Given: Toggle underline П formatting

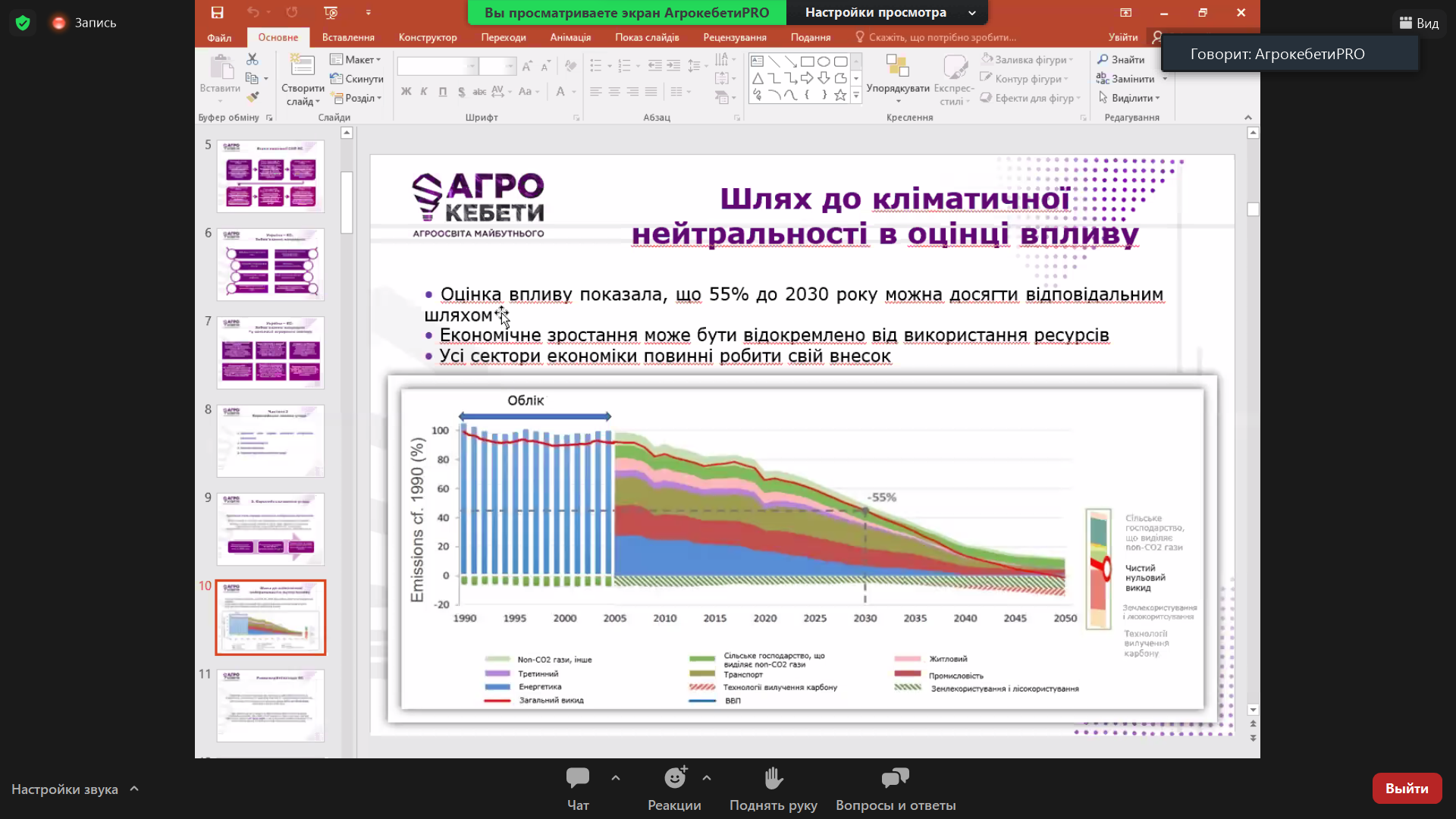Looking at the screenshot, I should coord(443,92).
